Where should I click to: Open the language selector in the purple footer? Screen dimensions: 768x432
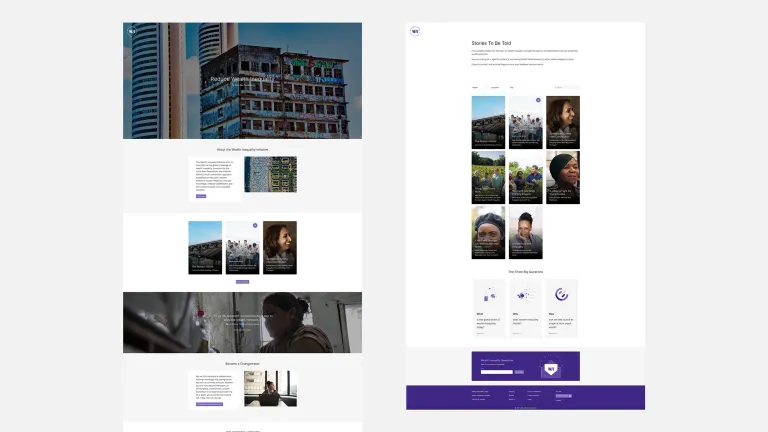tap(563, 396)
